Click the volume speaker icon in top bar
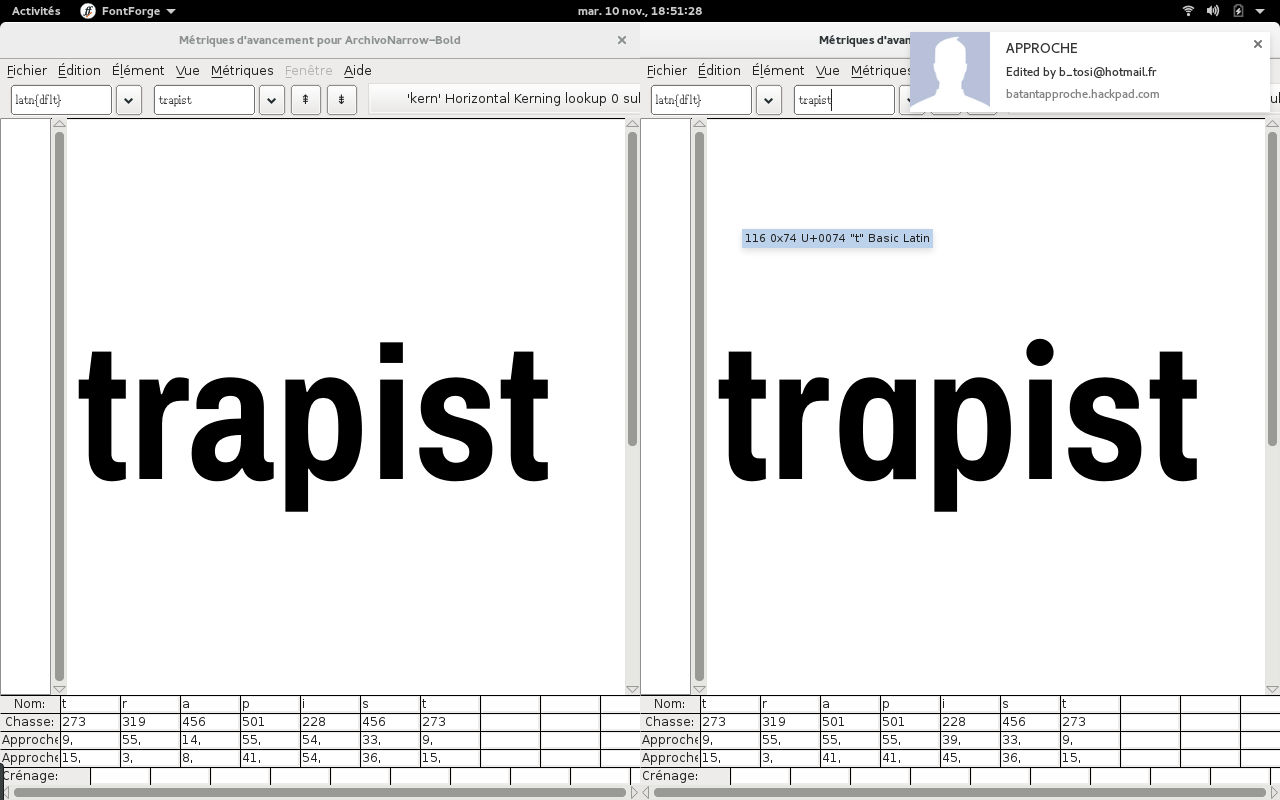This screenshot has width=1280, height=800. (1213, 11)
